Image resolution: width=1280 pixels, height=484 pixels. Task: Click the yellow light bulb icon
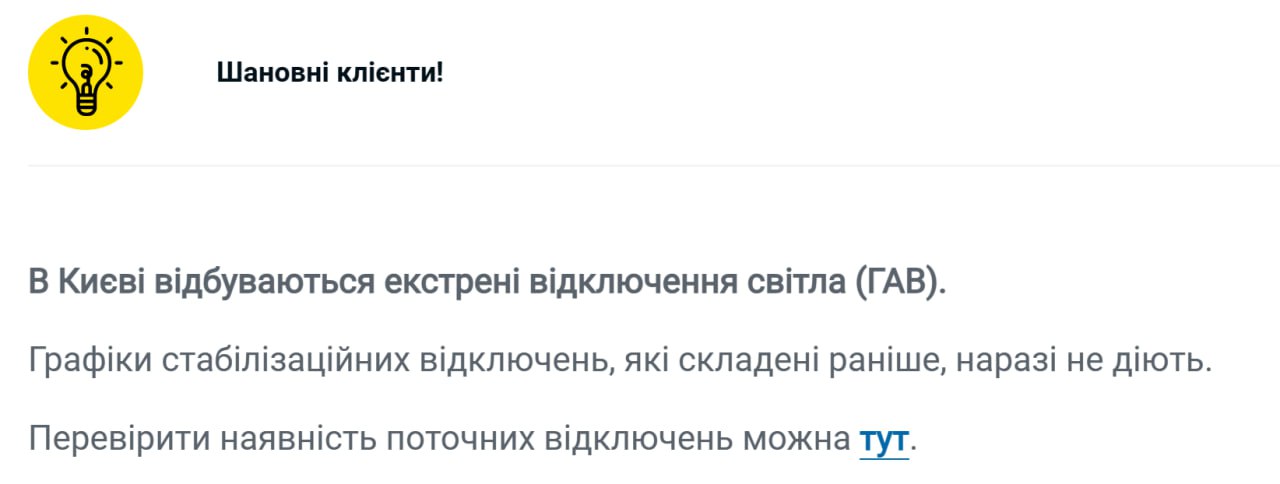pos(86,72)
